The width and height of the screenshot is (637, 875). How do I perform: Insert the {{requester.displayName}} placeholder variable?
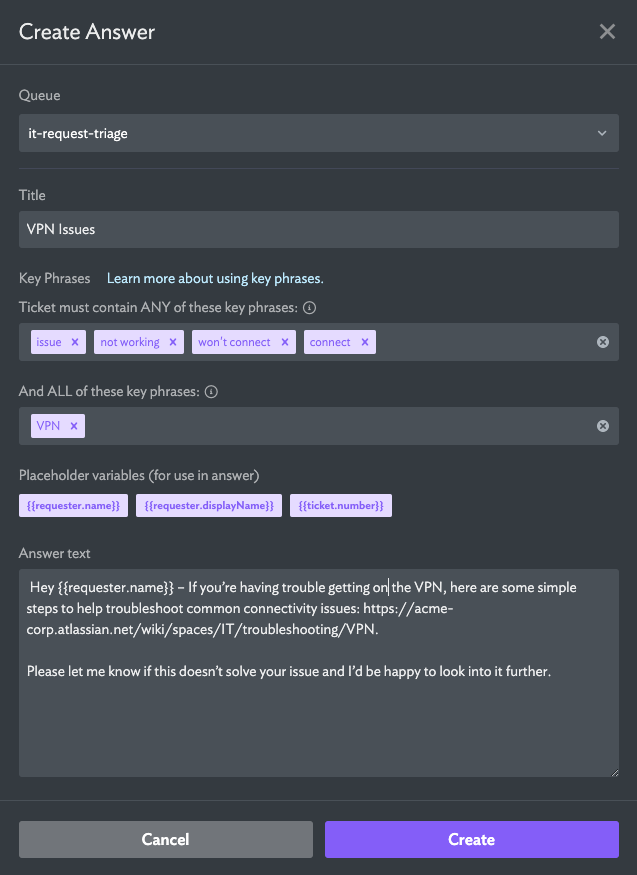209,505
